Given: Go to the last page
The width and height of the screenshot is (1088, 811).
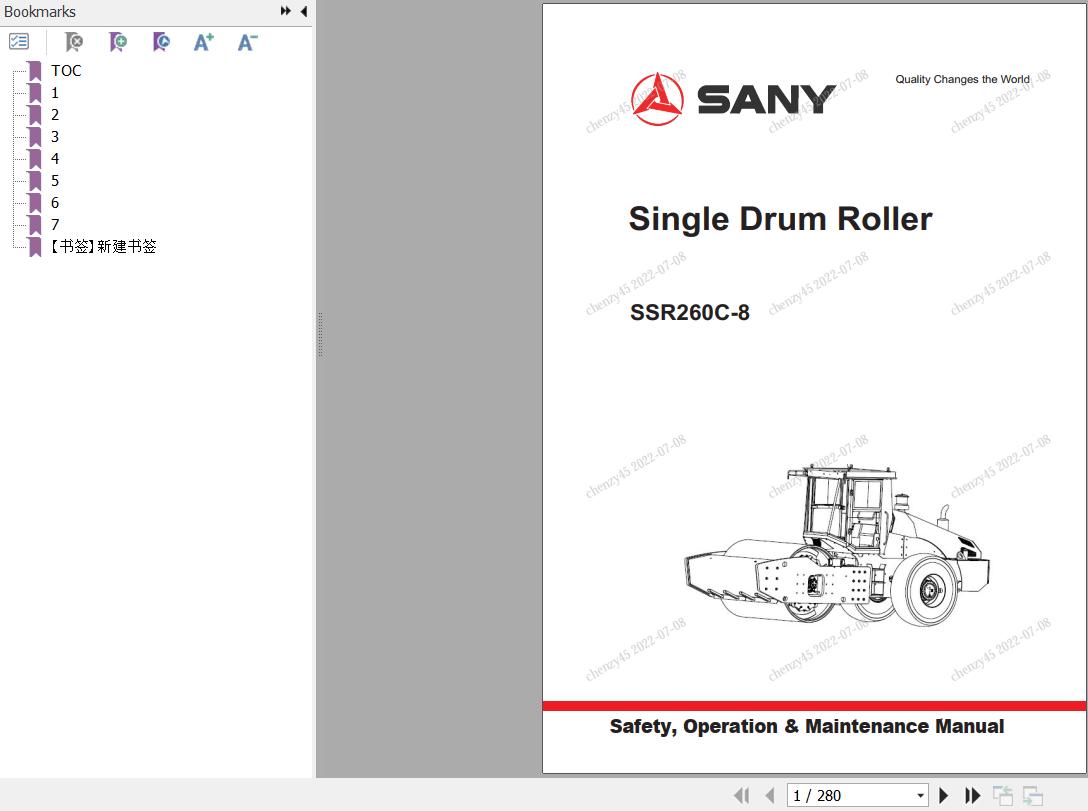Looking at the screenshot, I should 973,796.
